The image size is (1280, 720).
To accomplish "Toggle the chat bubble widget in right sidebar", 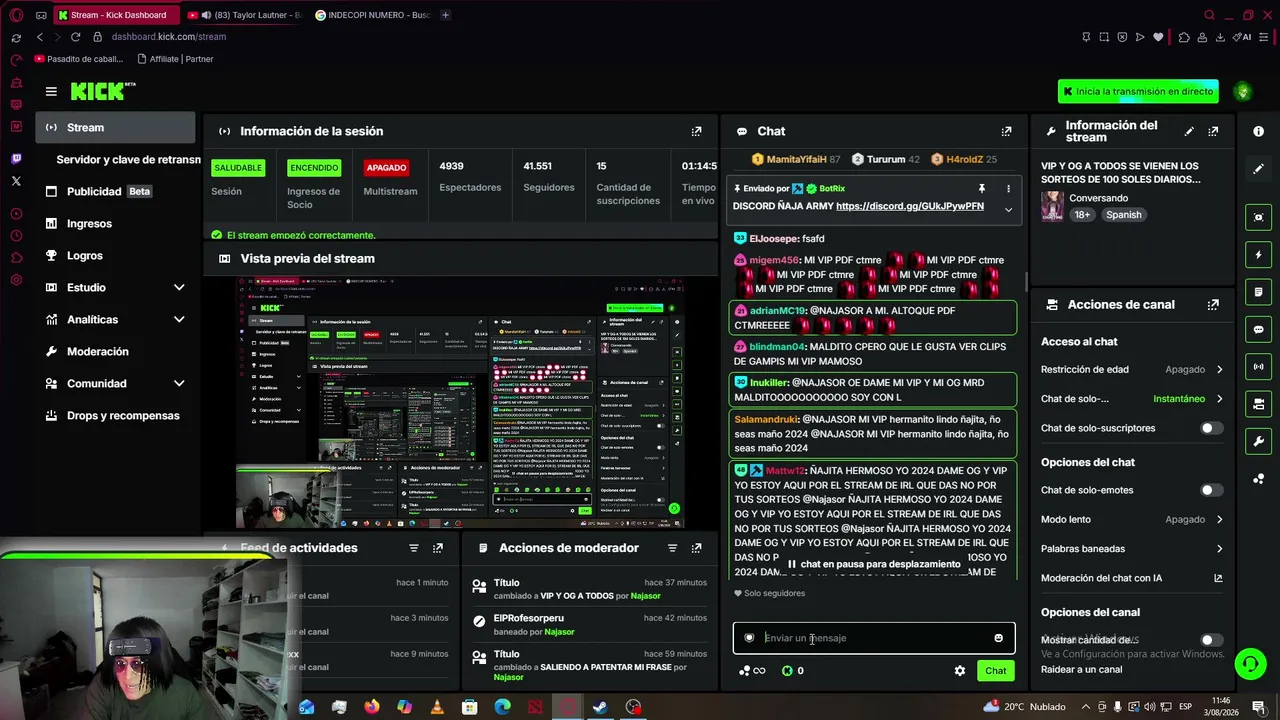I will (x=1258, y=329).
